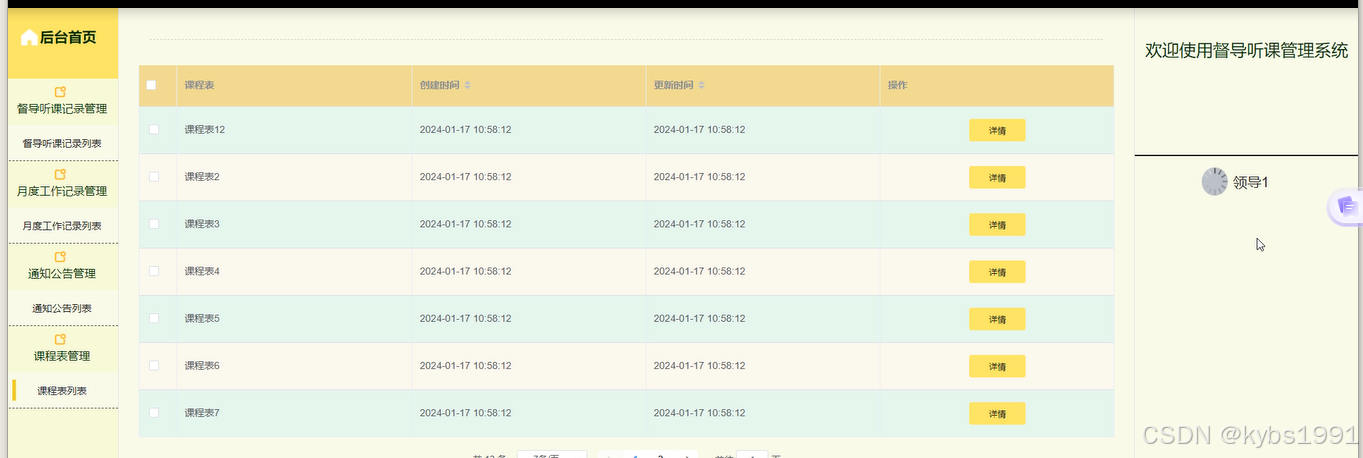Click the home icon beside 后台首页

pyautogui.click(x=29, y=38)
